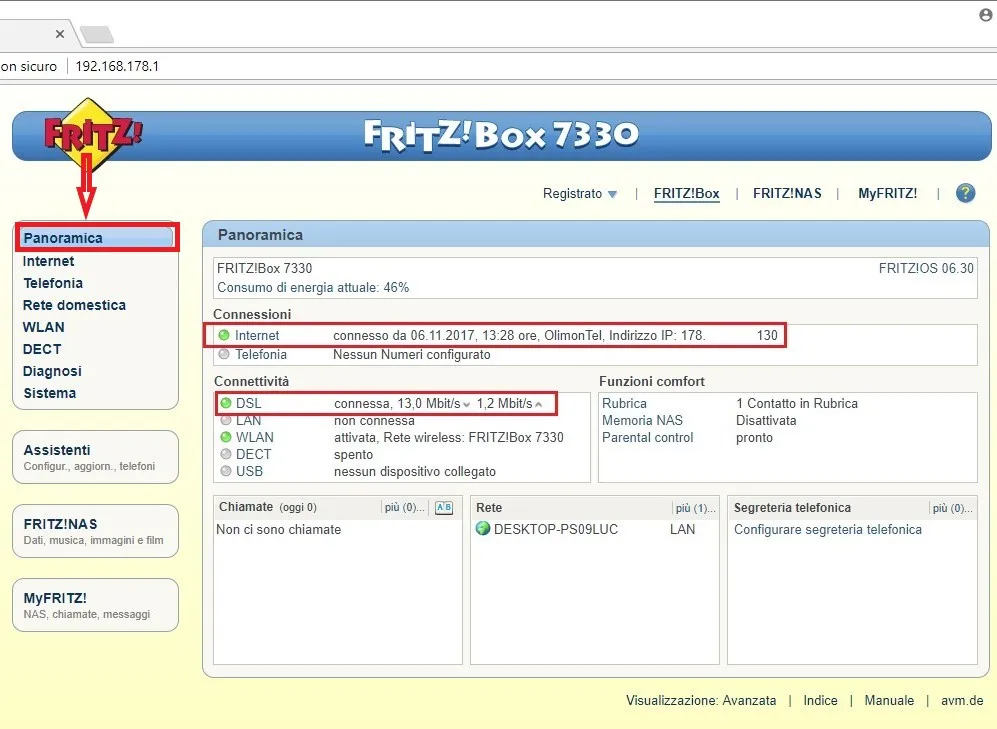Click the grey USB status LED
997x729 pixels.
(224, 471)
